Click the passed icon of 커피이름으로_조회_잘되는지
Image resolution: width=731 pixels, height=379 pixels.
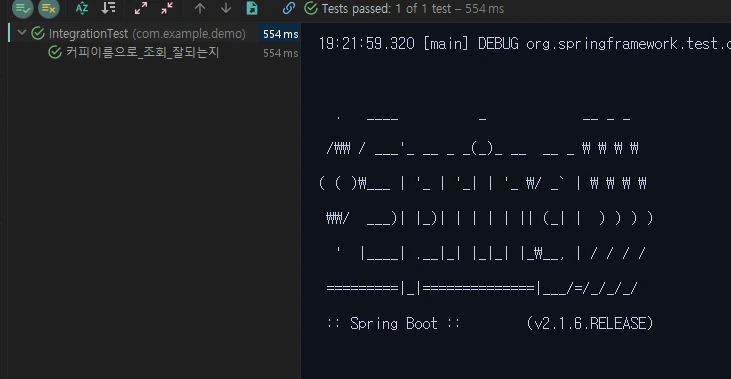pyautogui.click(x=55, y=52)
